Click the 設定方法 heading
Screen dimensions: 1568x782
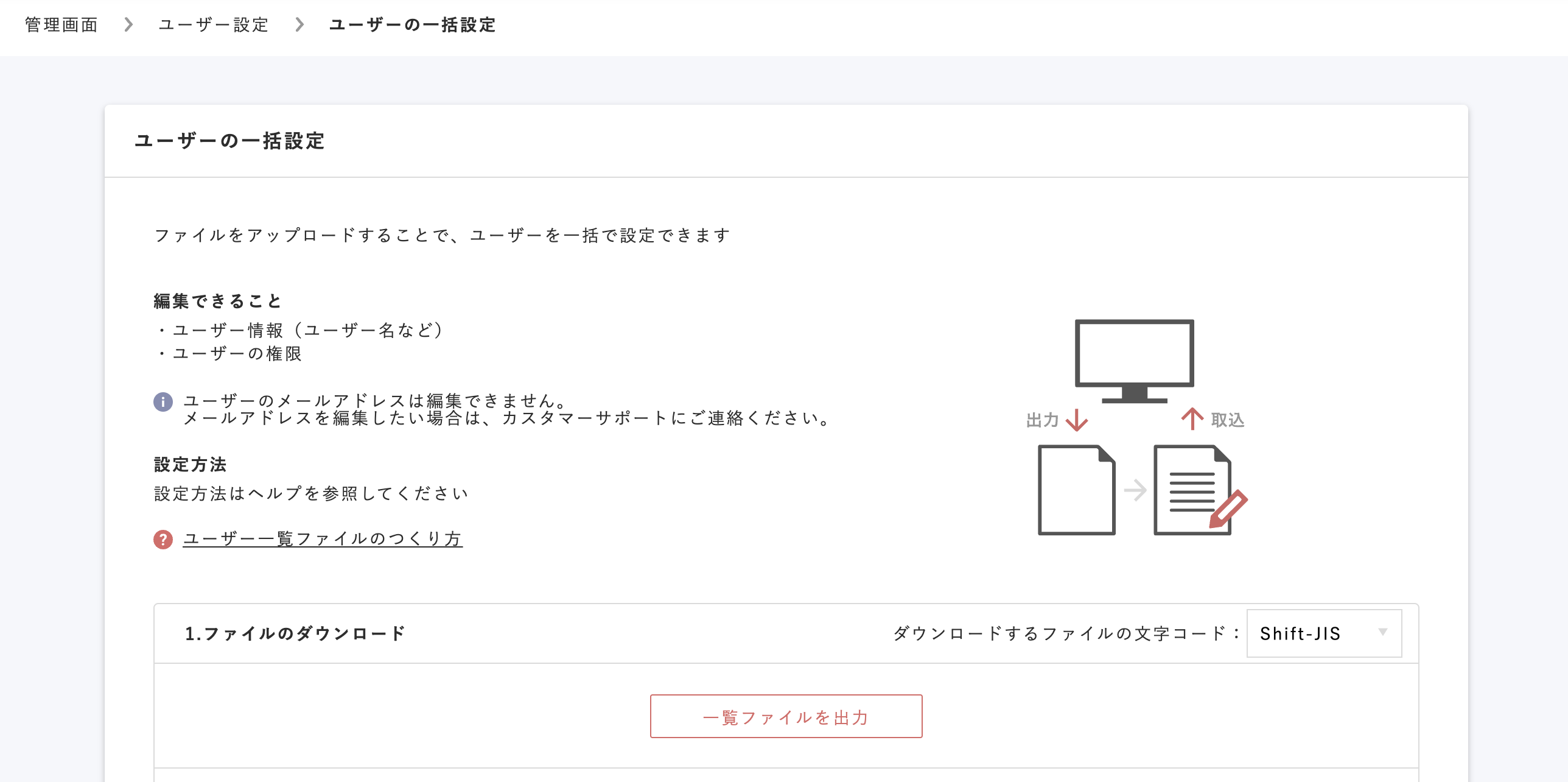click(191, 465)
